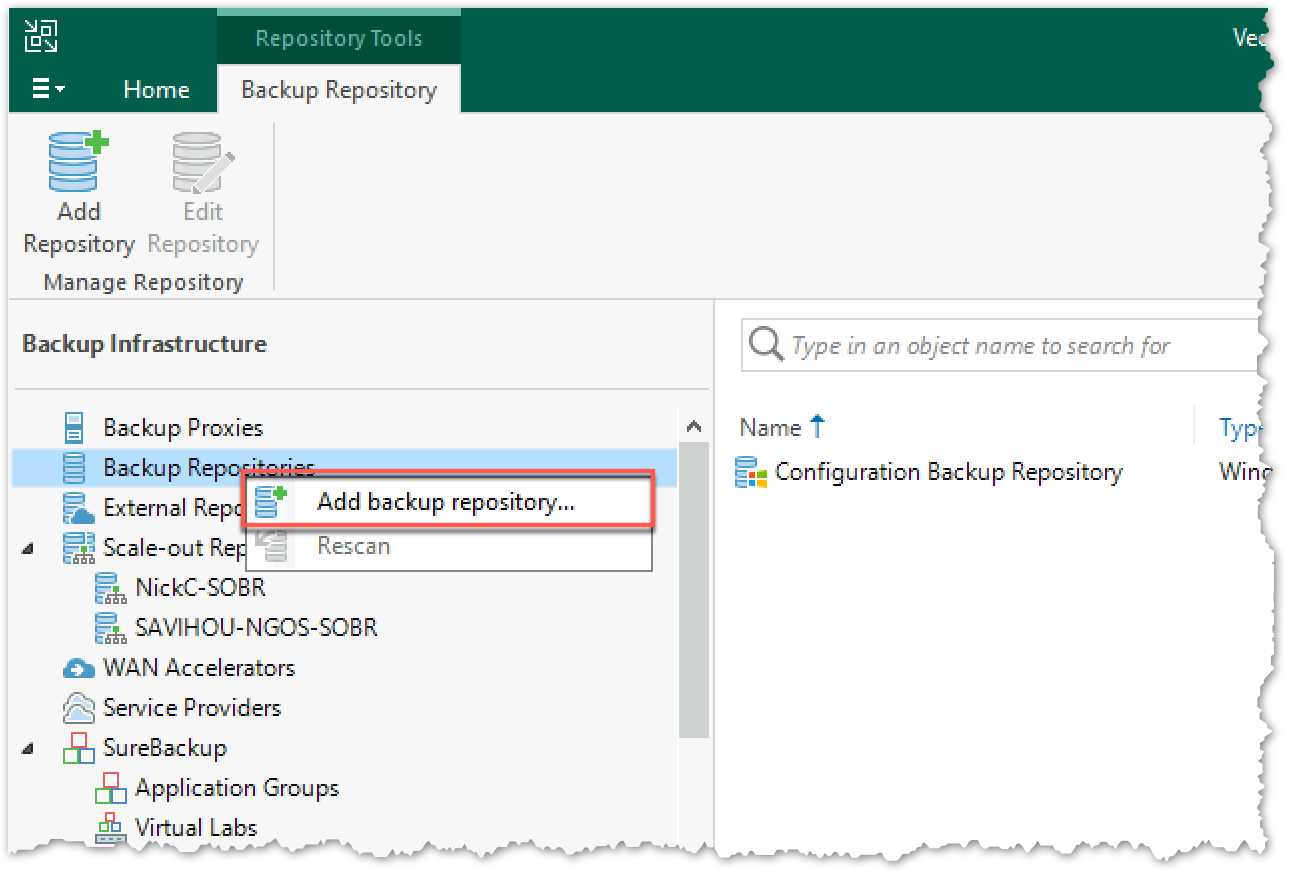This screenshot has height=874, width=1292.
Task: Select Backup Proxies in the tree
Action: [x=183, y=428]
